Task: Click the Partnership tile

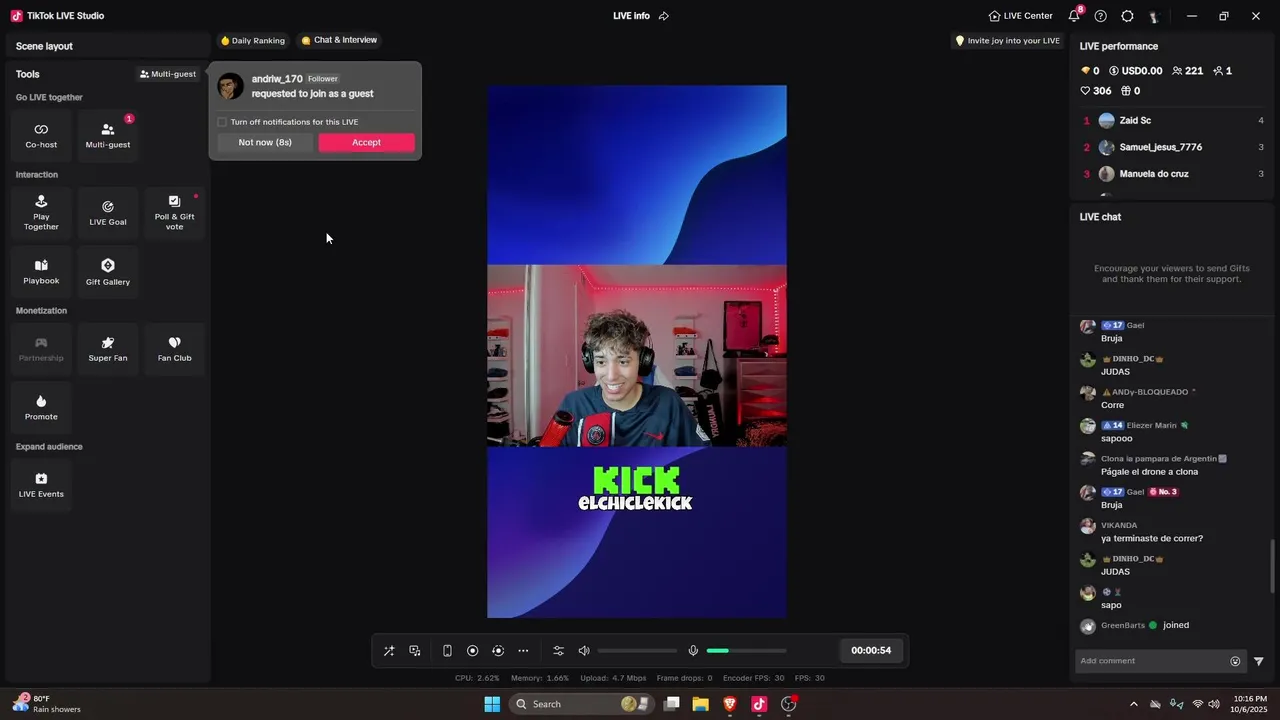Action: click(41, 349)
